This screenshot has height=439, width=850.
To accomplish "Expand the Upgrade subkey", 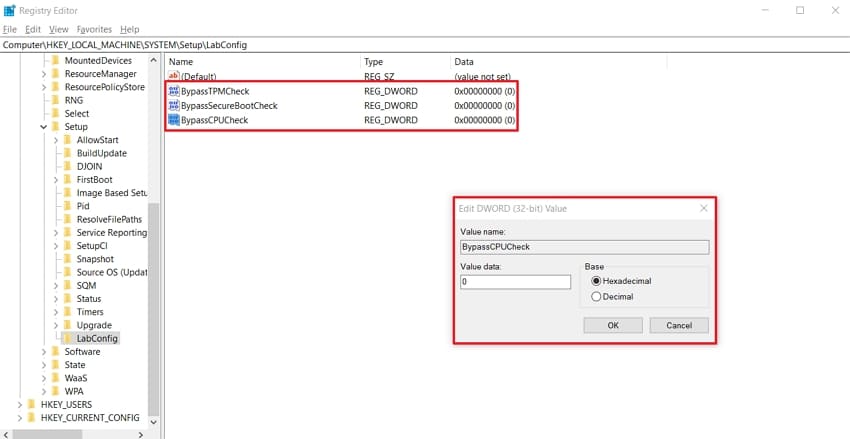I will coord(56,325).
